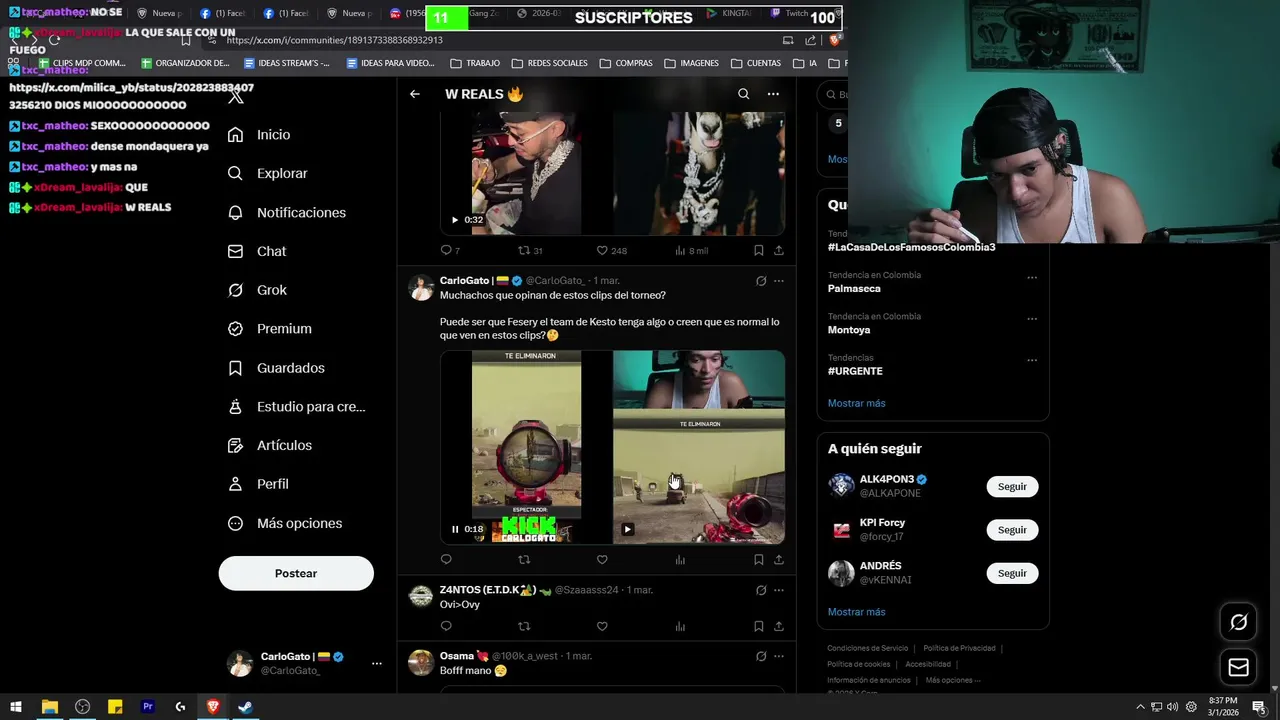Open the W REALS community more options
The width and height of the screenshot is (1280, 720).
click(773, 94)
